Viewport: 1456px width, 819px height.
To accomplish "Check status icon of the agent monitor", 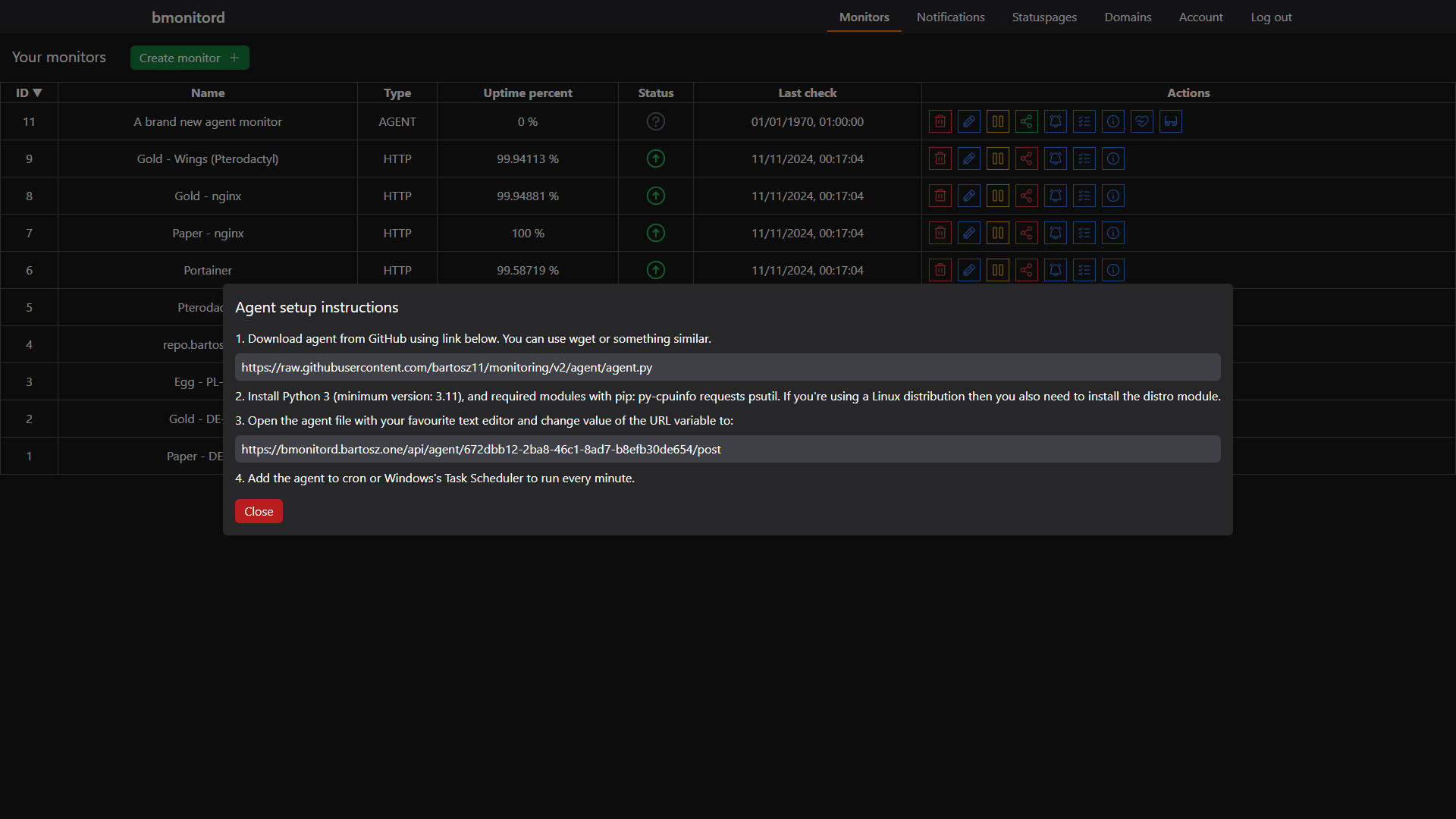I will [x=655, y=121].
